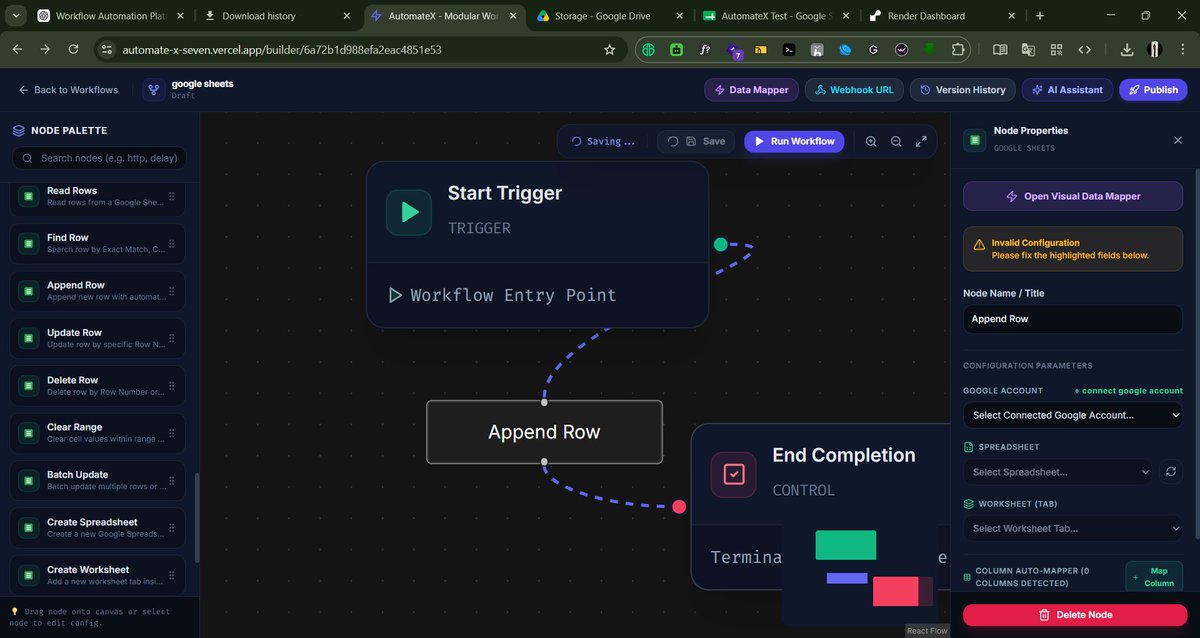
Task: Click the QR code icon in toolbar
Action: pos(1056,49)
